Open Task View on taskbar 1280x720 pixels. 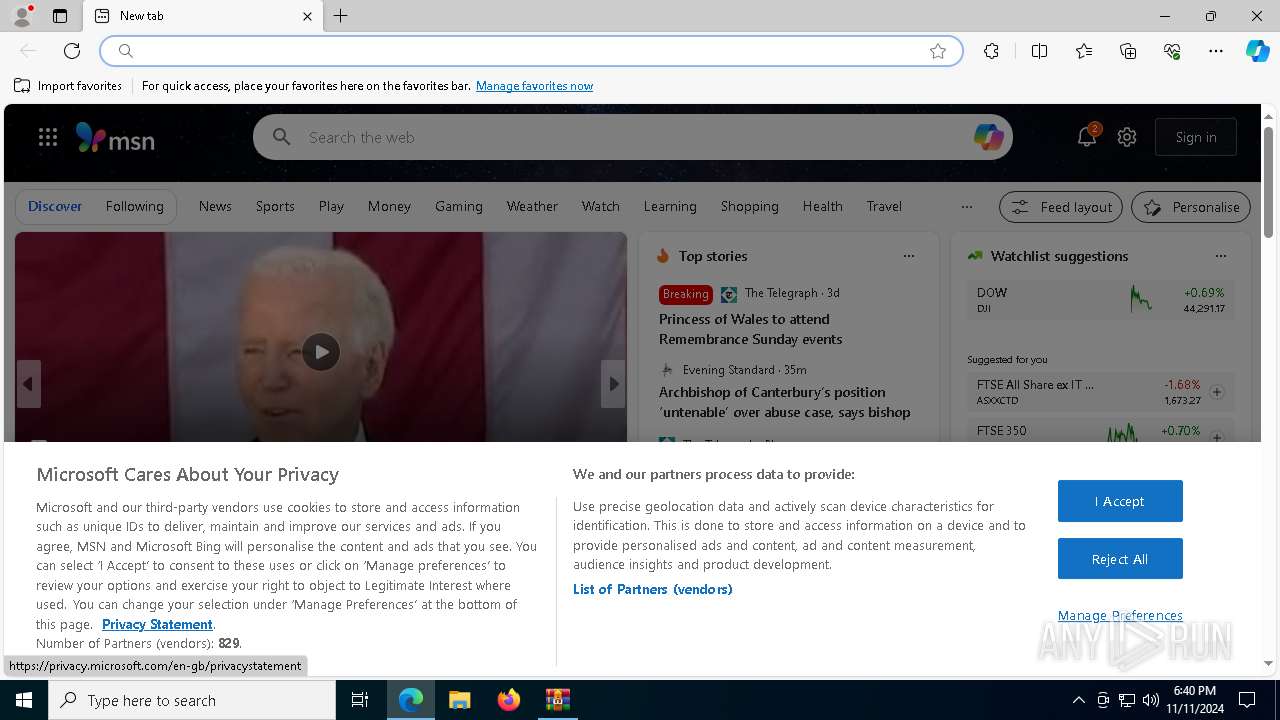tap(360, 700)
